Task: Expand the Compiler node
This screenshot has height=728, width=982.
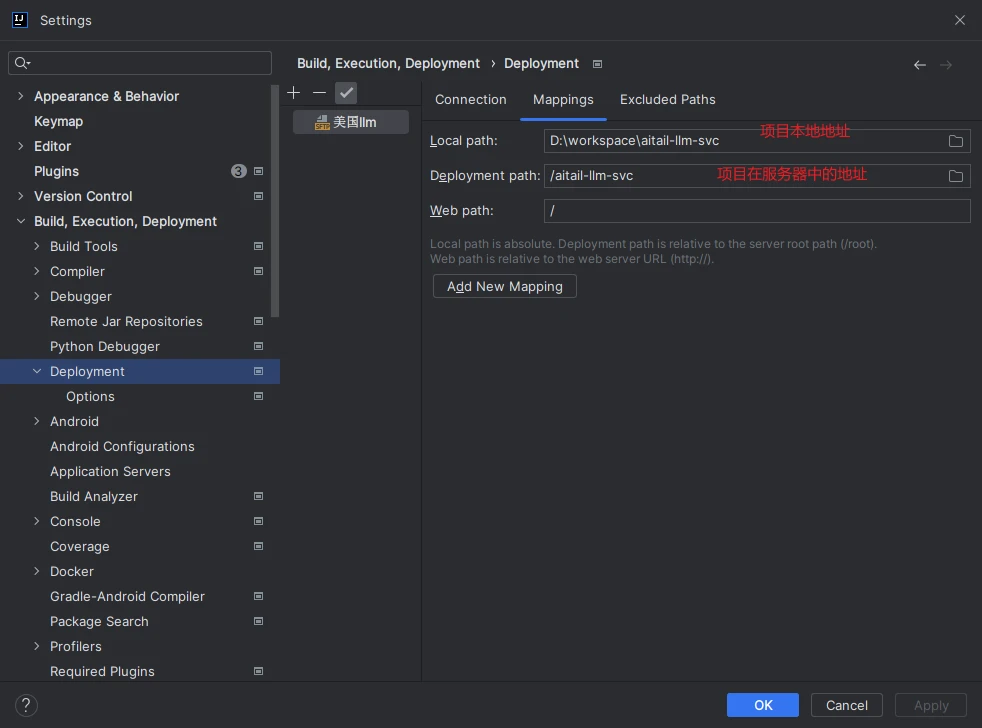Action: click(36, 271)
